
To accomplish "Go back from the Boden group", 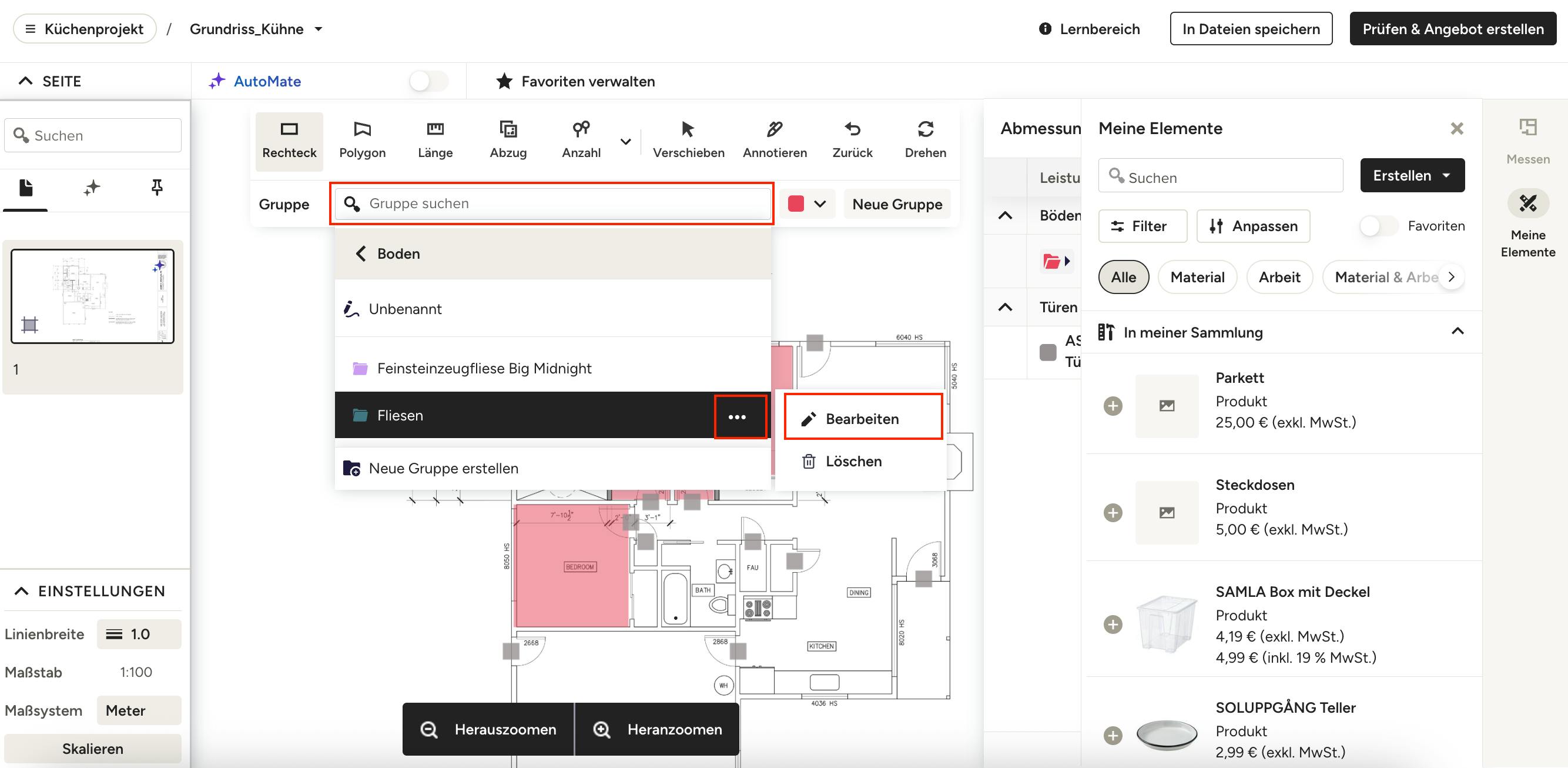I will pyautogui.click(x=361, y=254).
